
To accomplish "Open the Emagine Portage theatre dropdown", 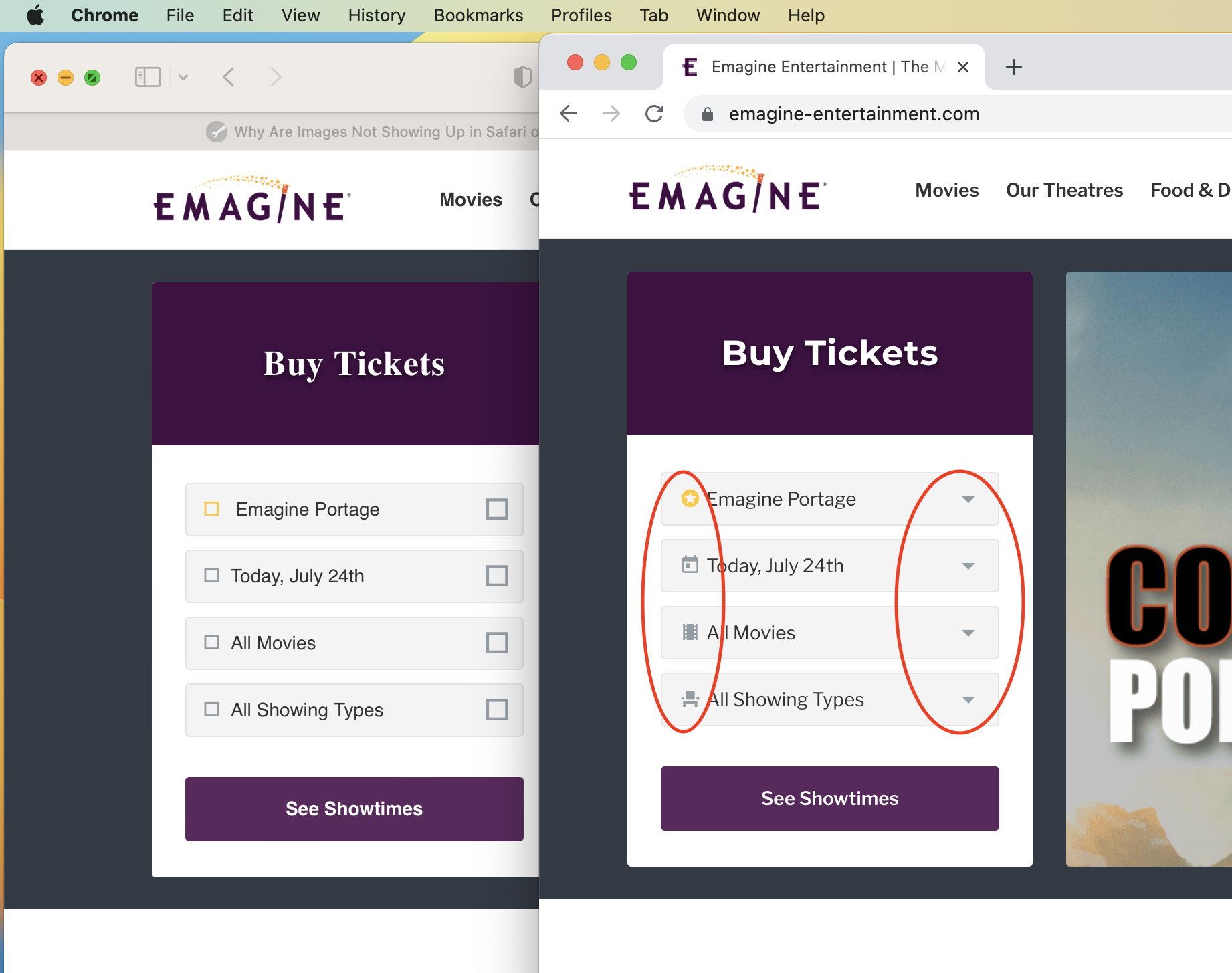I will click(968, 499).
